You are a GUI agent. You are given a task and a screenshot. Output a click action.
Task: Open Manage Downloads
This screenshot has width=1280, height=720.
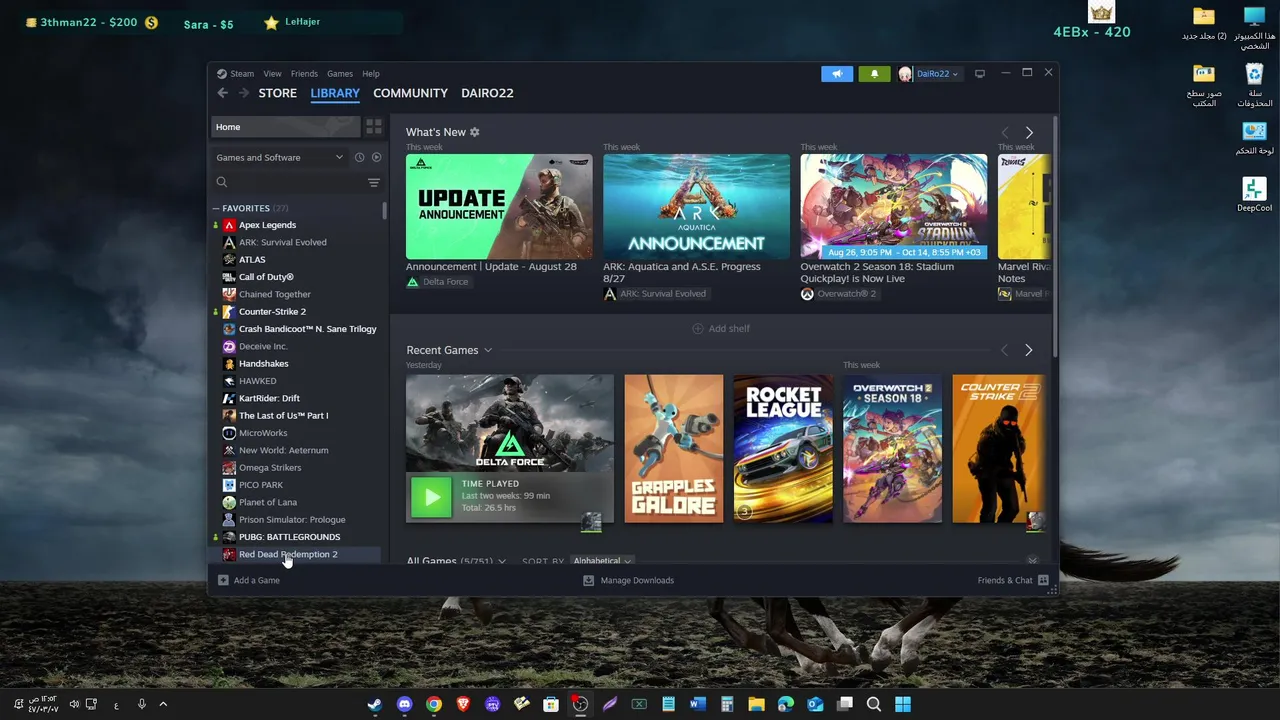(628, 580)
